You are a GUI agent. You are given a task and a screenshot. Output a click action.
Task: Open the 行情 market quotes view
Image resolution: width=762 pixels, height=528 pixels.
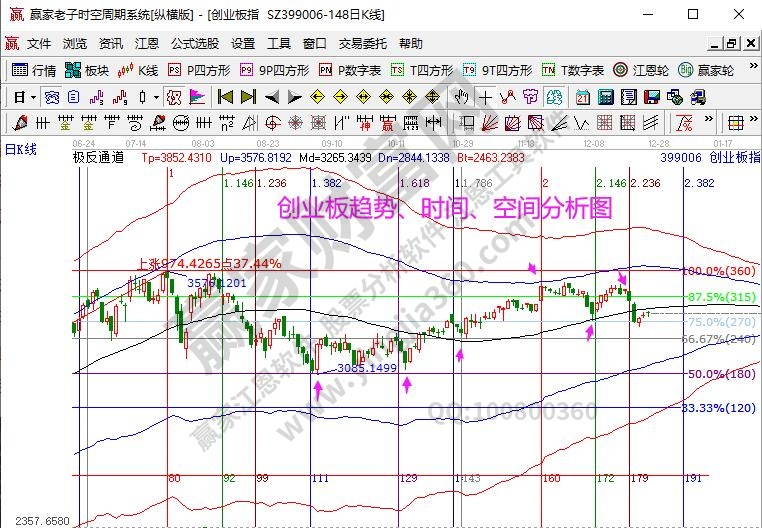34,70
